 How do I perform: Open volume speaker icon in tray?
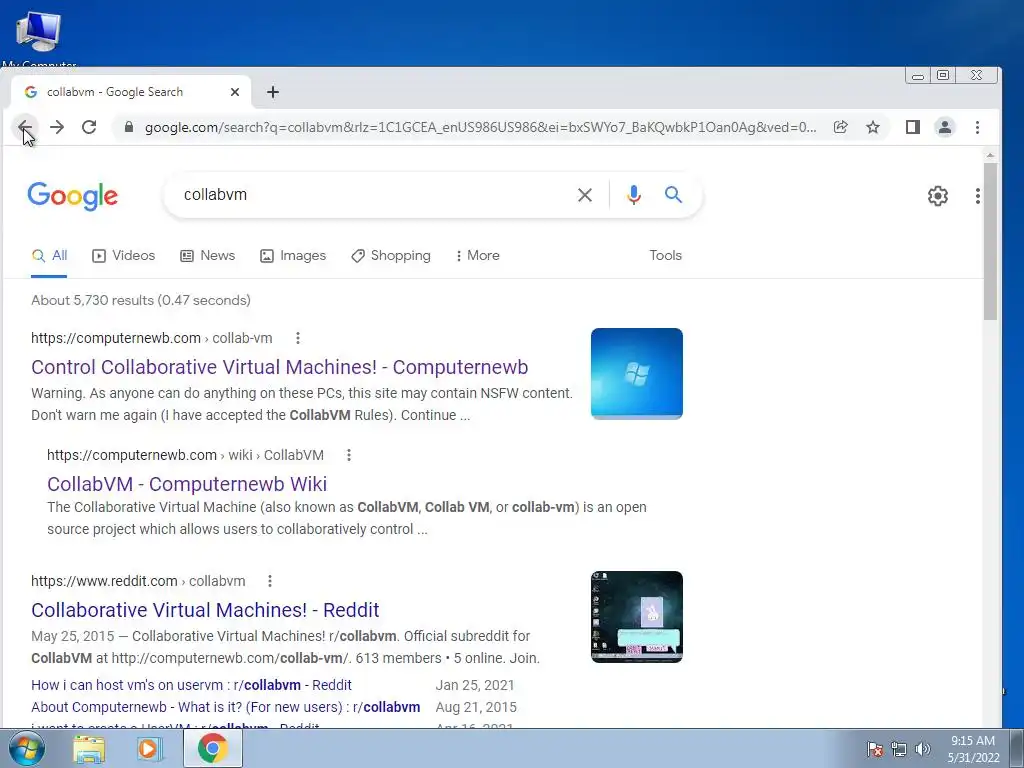click(x=923, y=749)
